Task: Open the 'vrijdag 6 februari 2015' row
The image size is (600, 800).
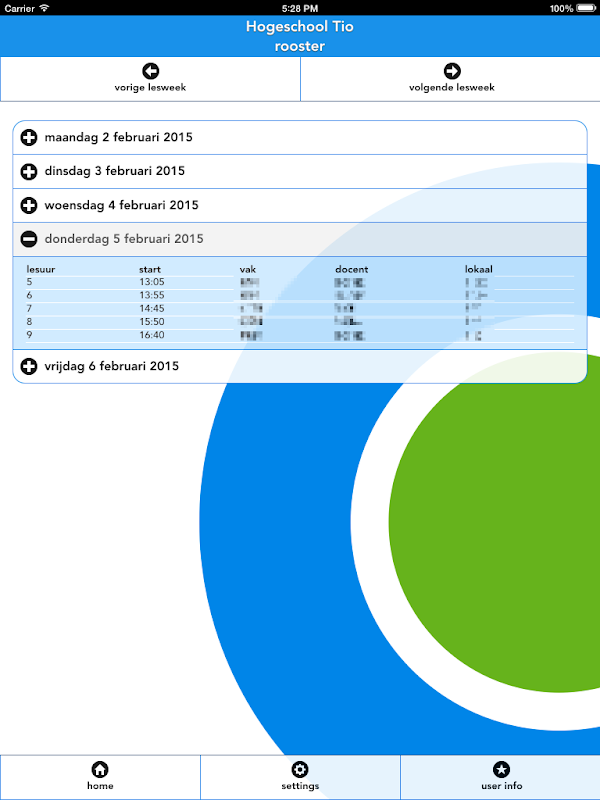Action: pos(300,366)
